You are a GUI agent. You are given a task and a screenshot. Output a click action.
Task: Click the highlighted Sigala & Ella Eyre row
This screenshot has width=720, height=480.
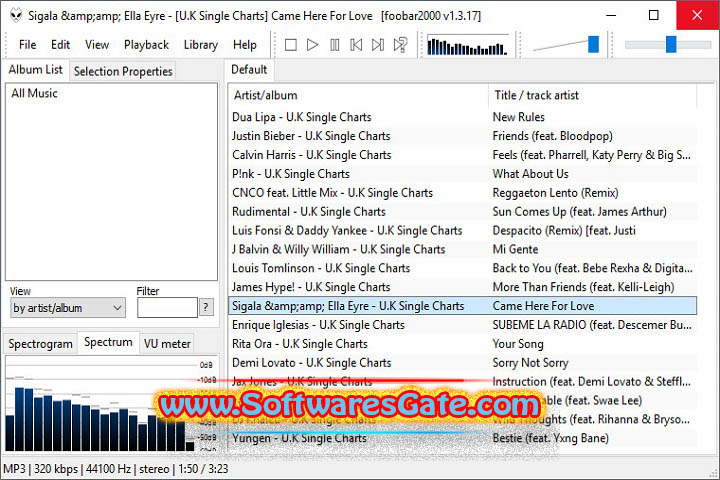(x=462, y=305)
